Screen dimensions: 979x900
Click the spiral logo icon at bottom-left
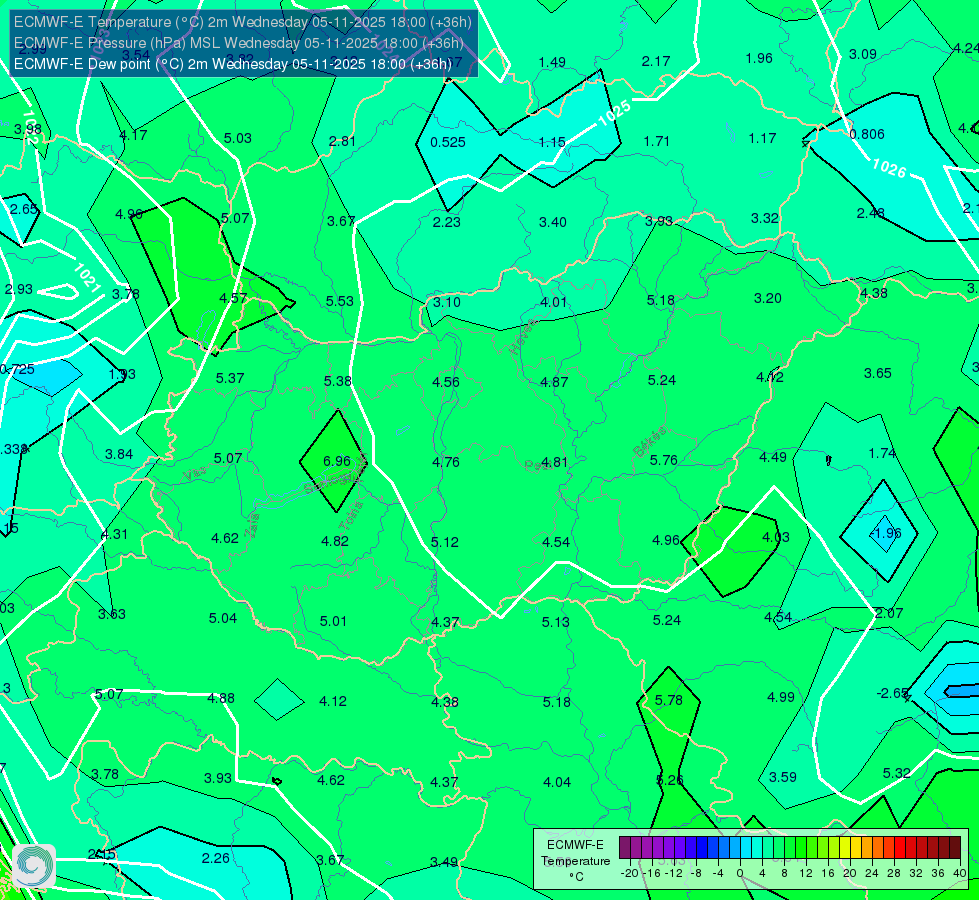tap(34, 865)
